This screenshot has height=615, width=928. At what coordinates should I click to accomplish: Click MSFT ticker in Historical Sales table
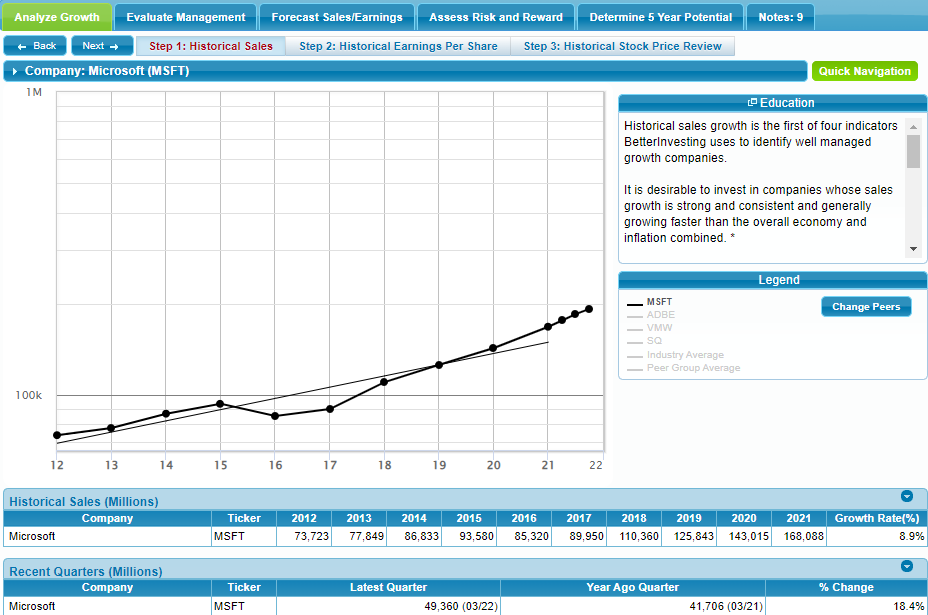click(x=229, y=536)
